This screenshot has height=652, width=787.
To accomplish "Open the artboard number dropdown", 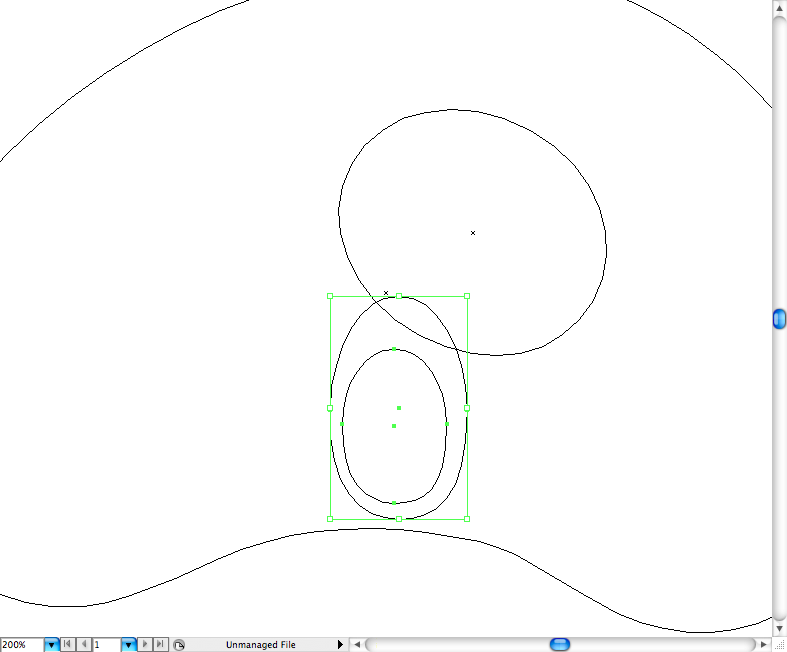I will [x=128, y=645].
